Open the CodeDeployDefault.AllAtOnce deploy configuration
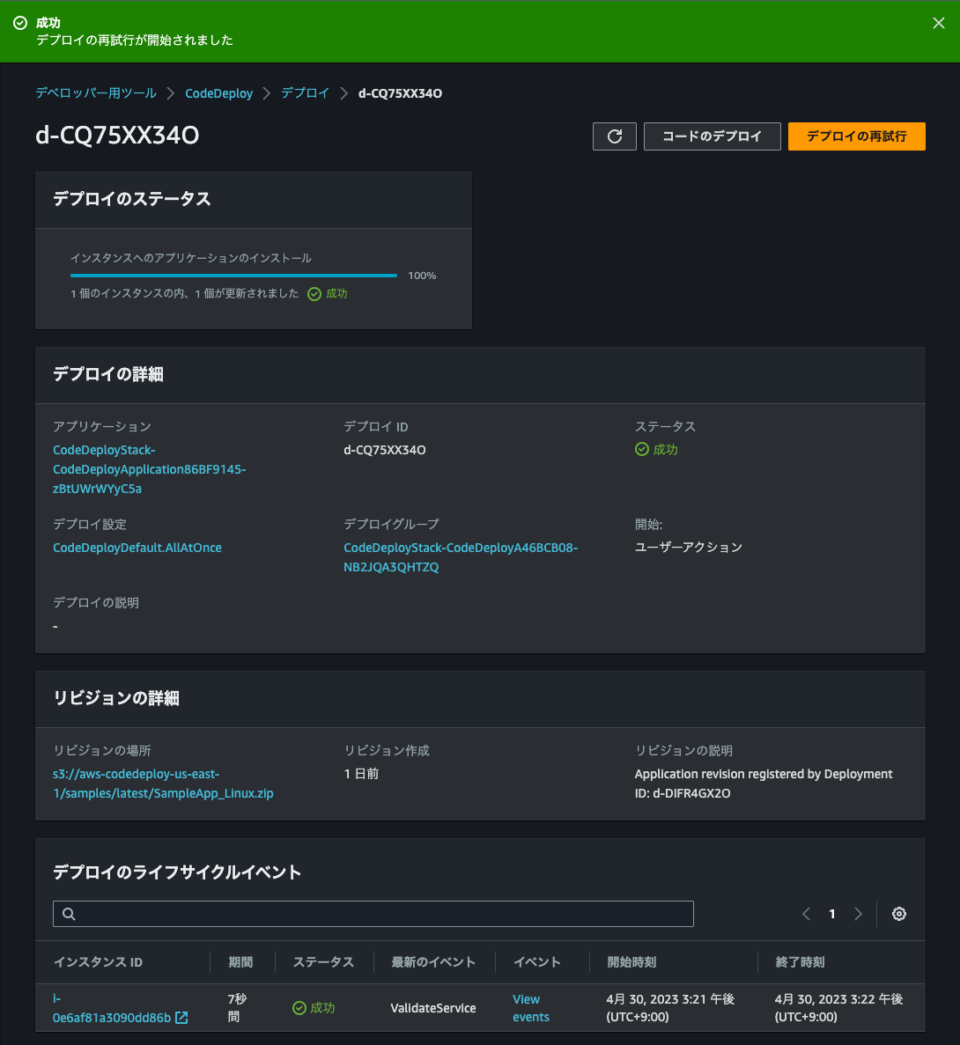 [137, 548]
